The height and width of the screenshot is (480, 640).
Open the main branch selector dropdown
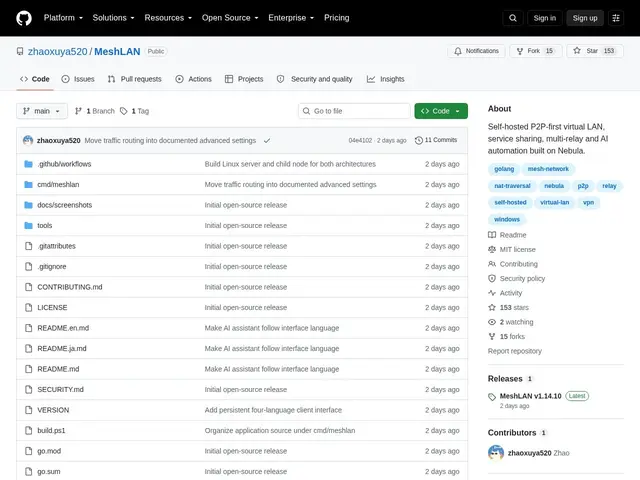click(x=42, y=111)
